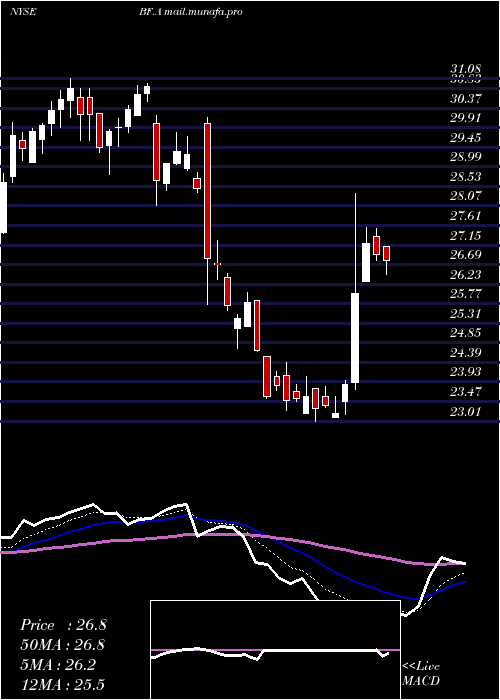Select the 24.85 price axis label
This screenshot has width=500, height=700.
pyautogui.click(x=465, y=333)
